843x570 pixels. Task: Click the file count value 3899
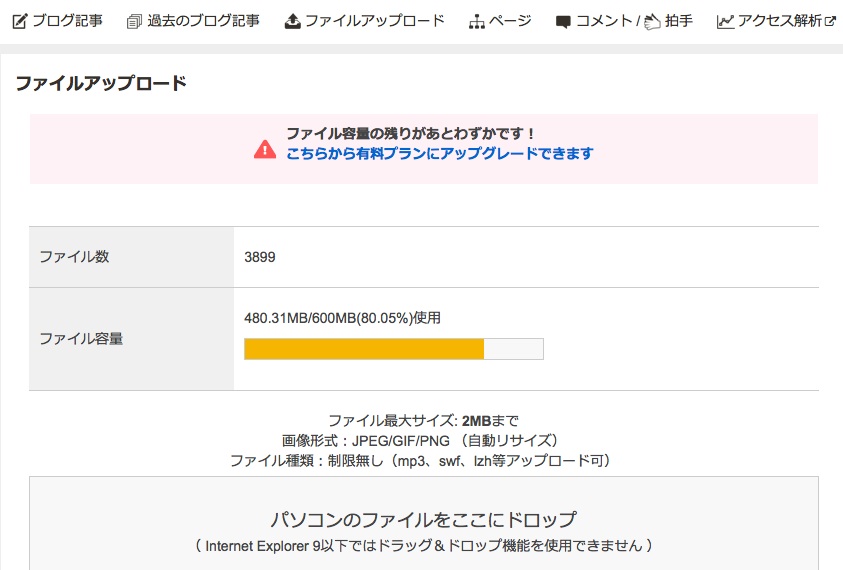pos(260,257)
